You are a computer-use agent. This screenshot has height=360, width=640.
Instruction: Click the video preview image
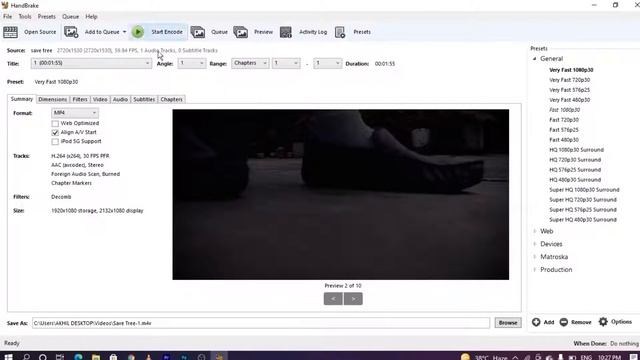(340, 194)
